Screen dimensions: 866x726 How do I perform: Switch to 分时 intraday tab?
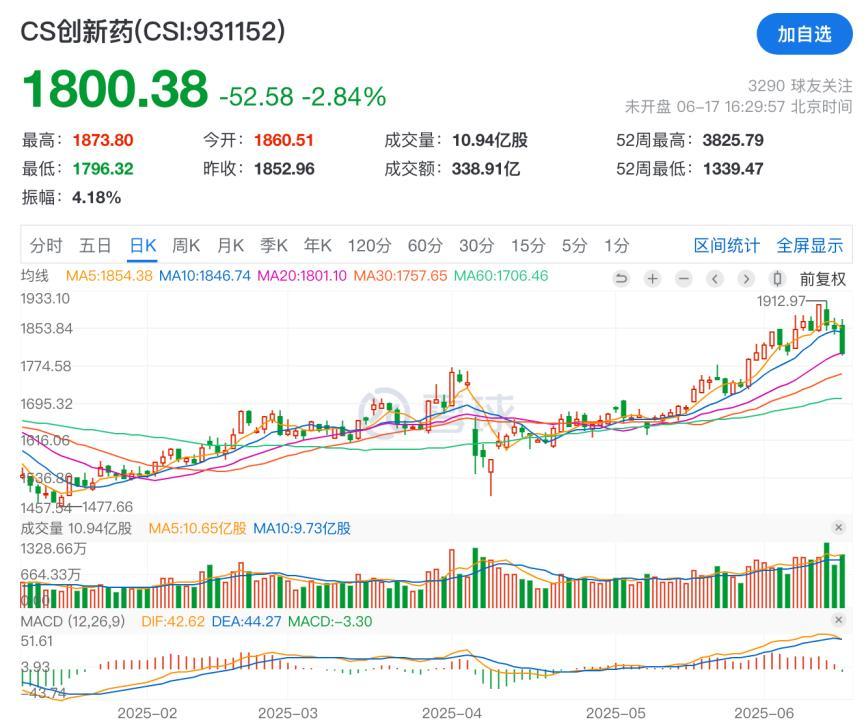coord(46,245)
